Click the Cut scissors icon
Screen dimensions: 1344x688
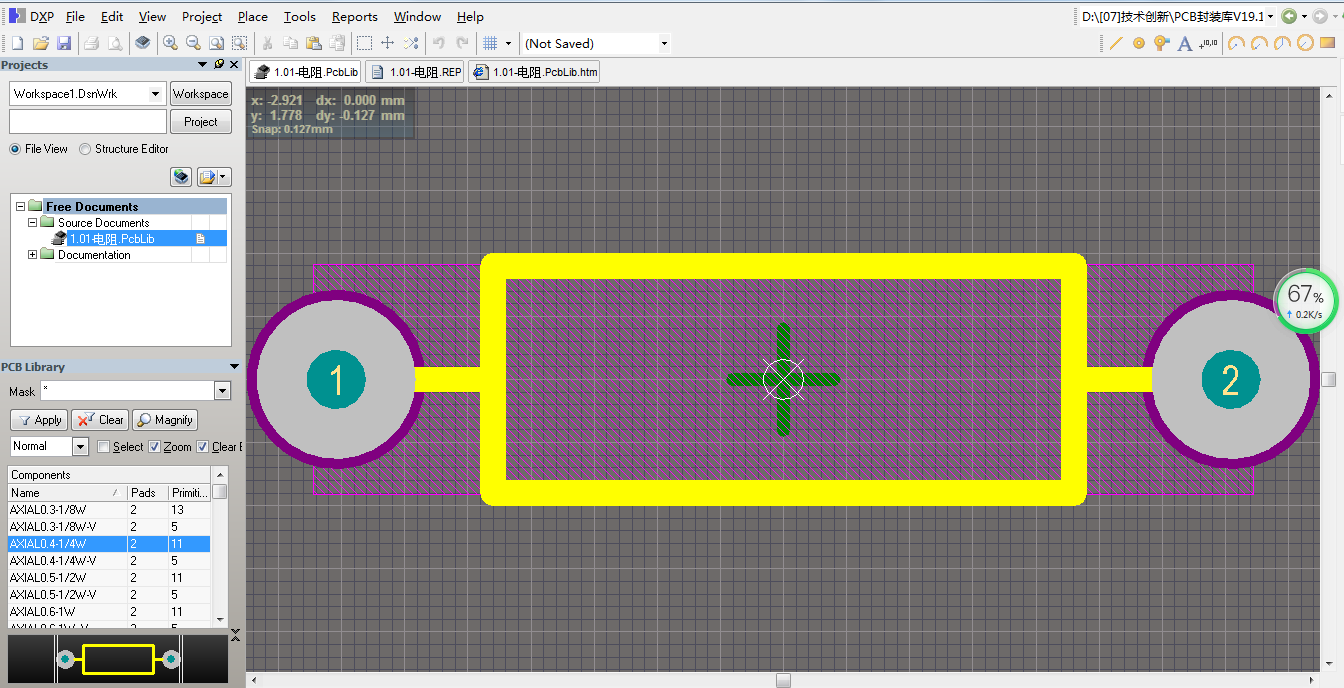pyautogui.click(x=267, y=43)
